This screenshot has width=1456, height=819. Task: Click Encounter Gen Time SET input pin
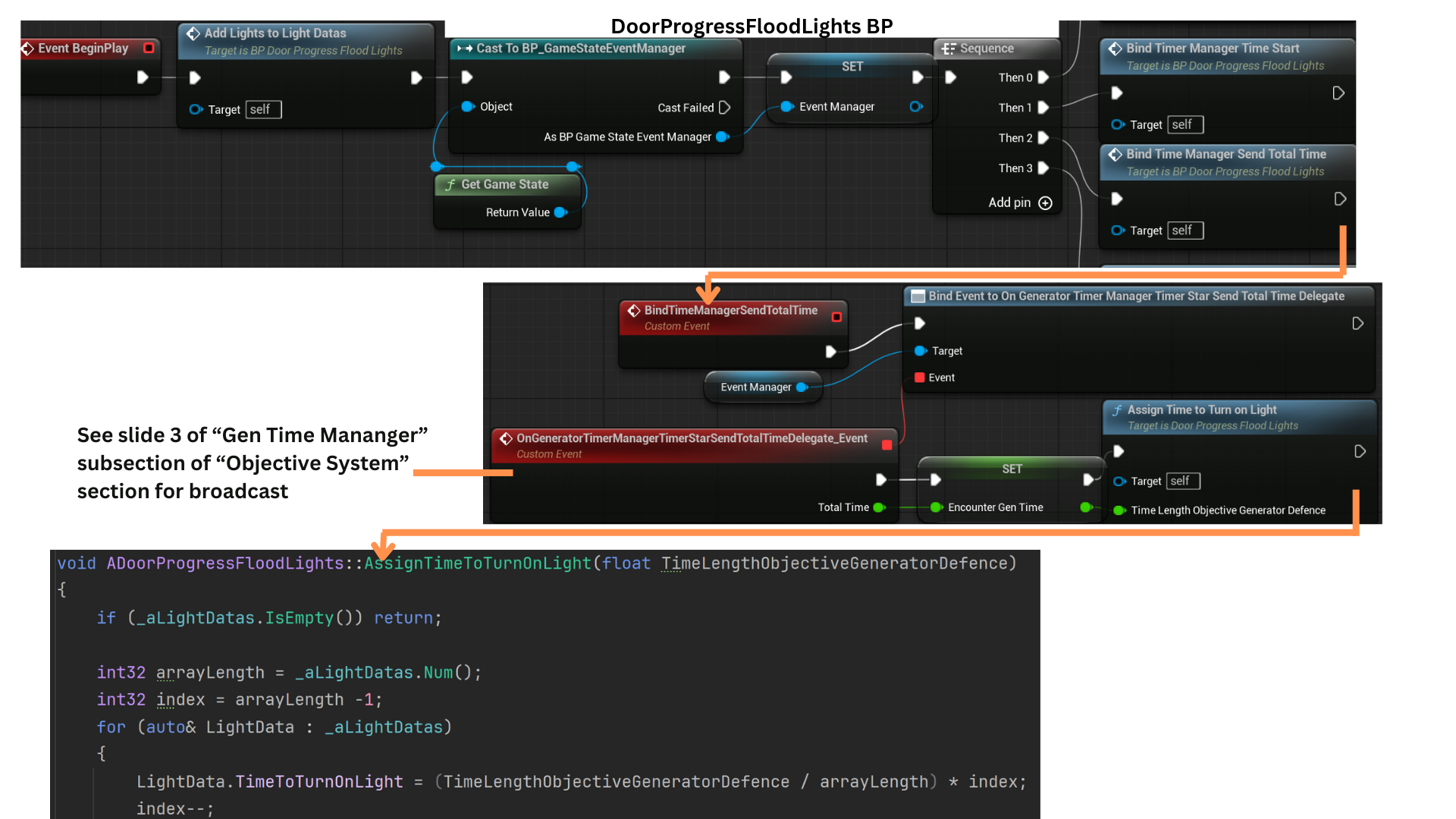point(936,507)
